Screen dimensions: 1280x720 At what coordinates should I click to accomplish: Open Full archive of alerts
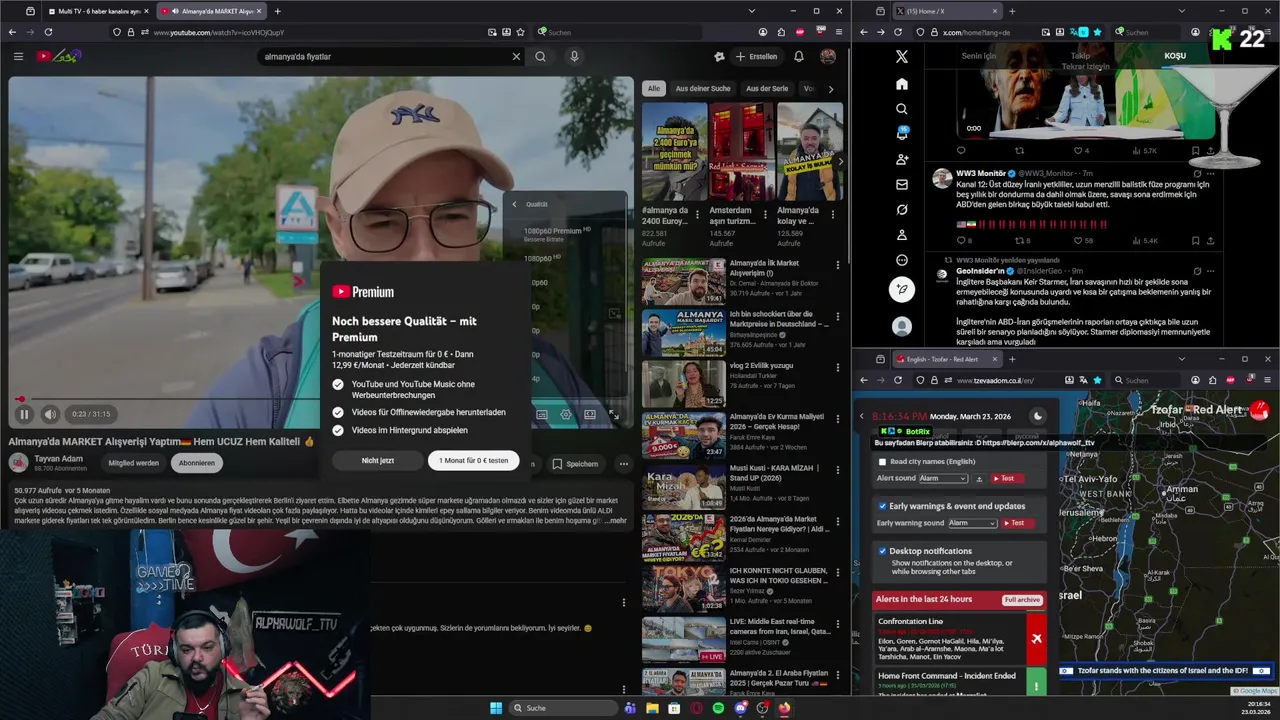1023,600
